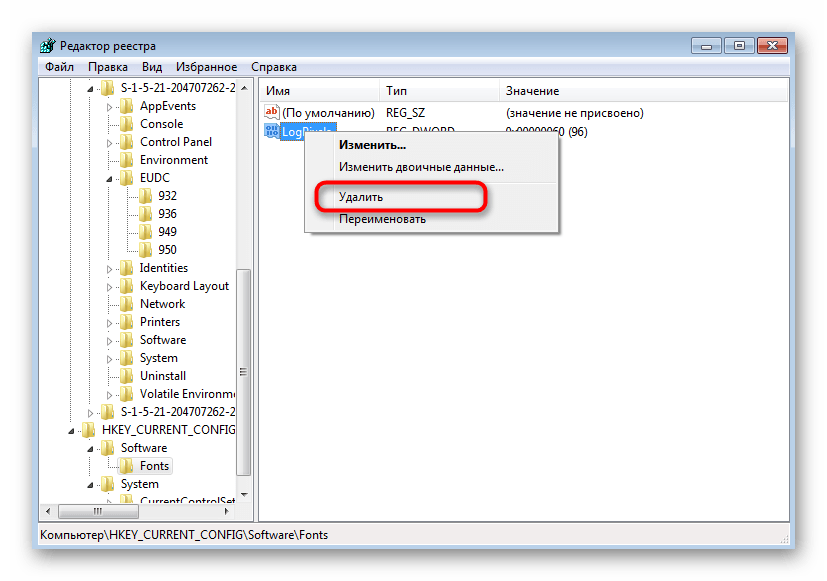This screenshot has height=581, width=827.
Task: Click the horizontal scroll right arrow
Action: [227, 511]
